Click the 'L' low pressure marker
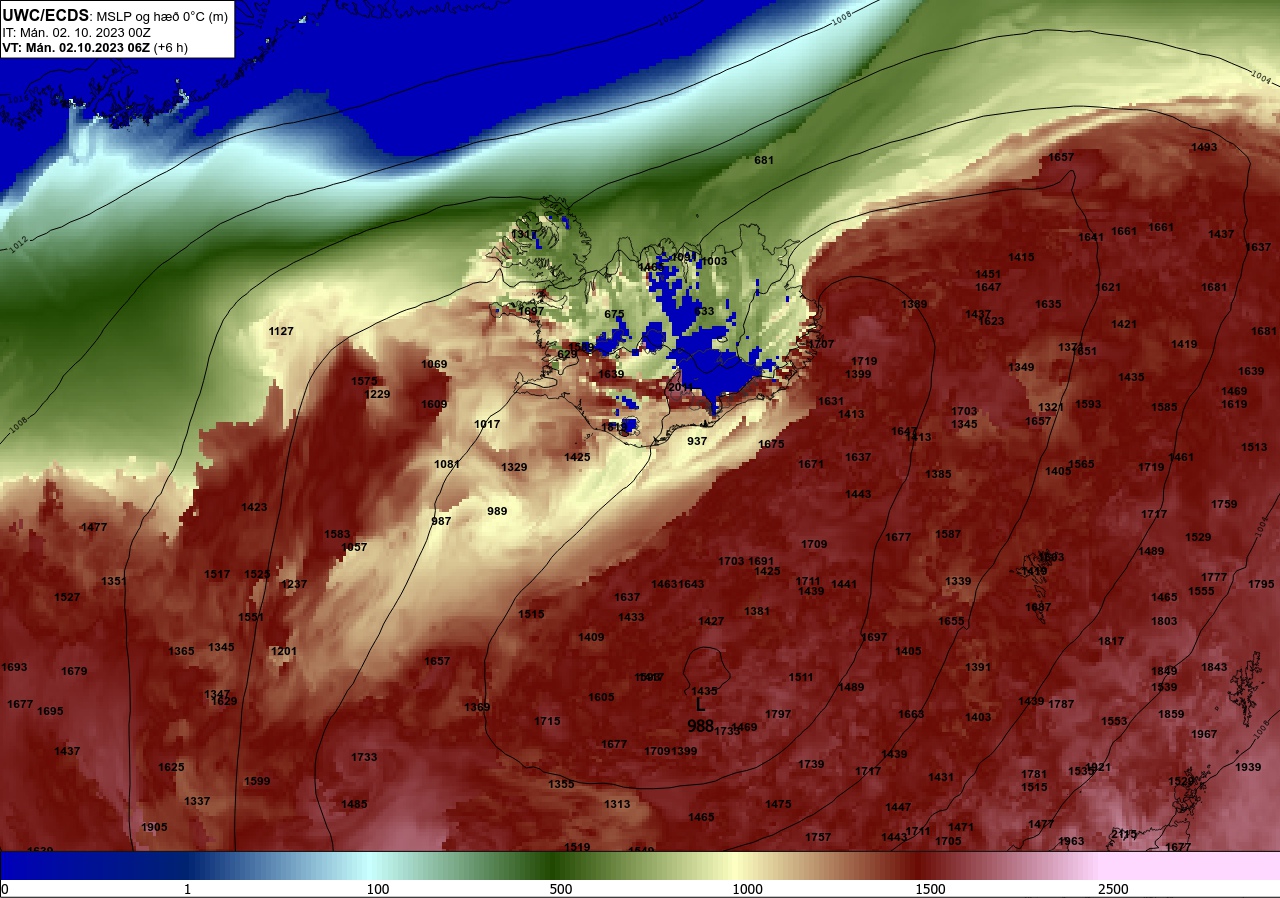Viewport: 1280px width, 898px height. pyautogui.click(x=700, y=704)
